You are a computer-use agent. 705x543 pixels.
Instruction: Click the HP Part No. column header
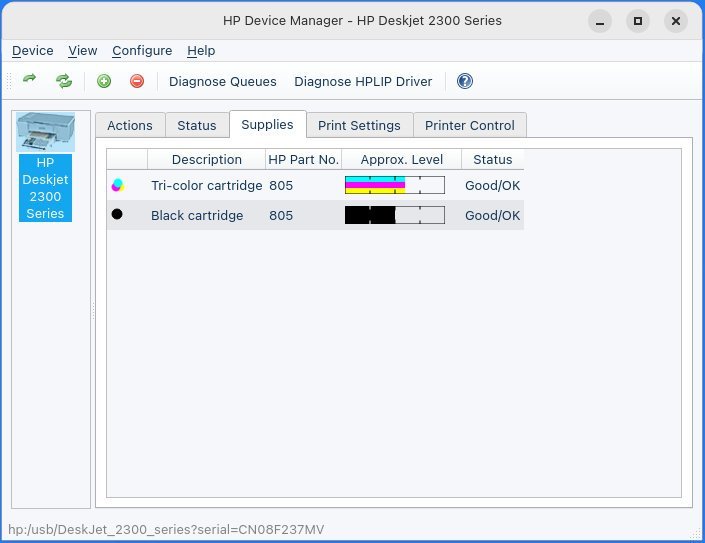[303, 160]
